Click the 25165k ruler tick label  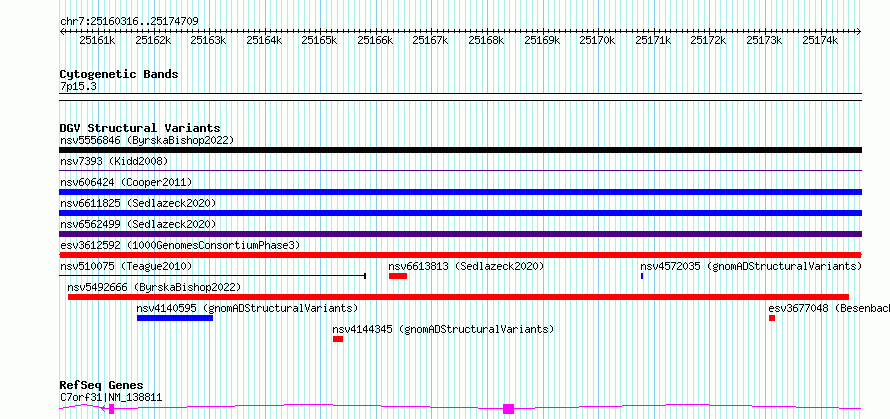[320, 41]
